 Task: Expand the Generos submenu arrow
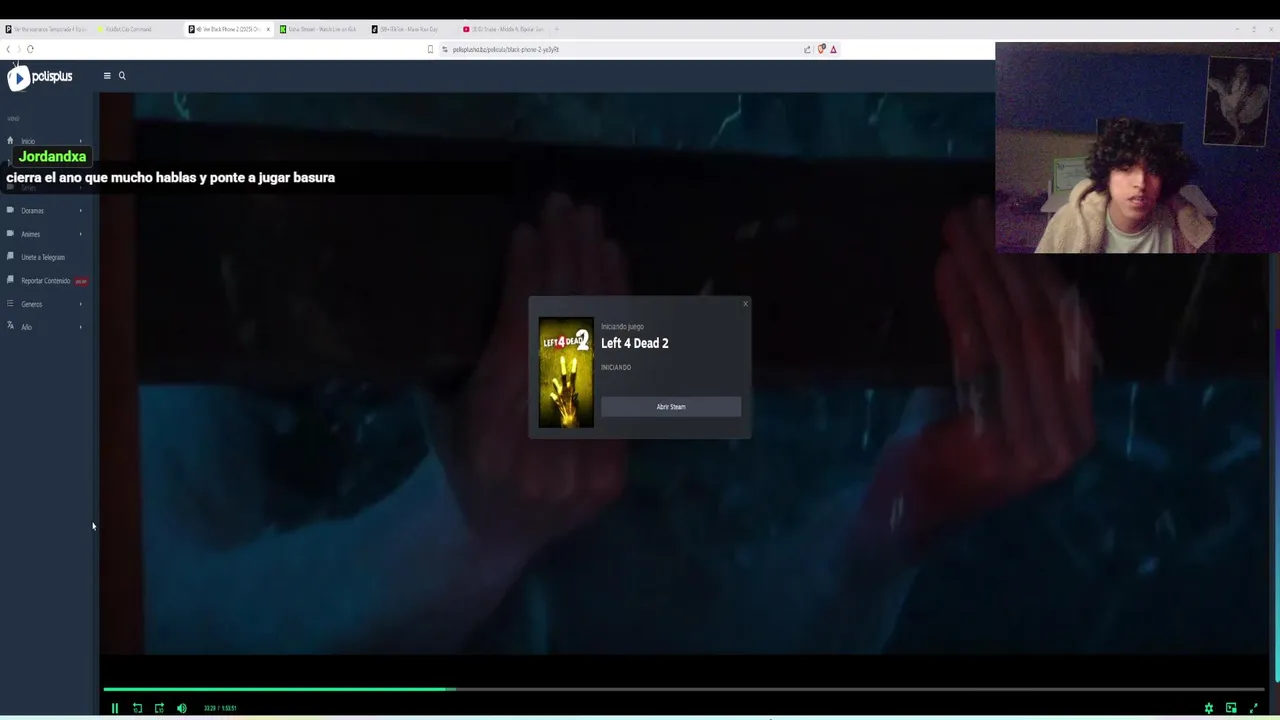pos(81,304)
